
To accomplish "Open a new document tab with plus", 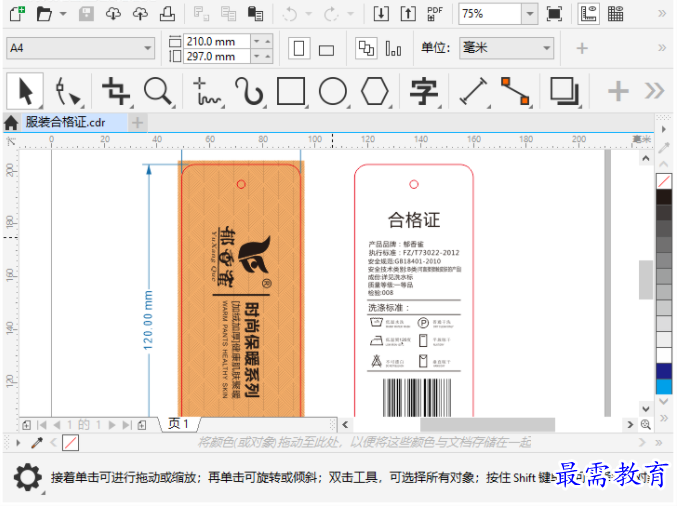I will click(x=138, y=123).
